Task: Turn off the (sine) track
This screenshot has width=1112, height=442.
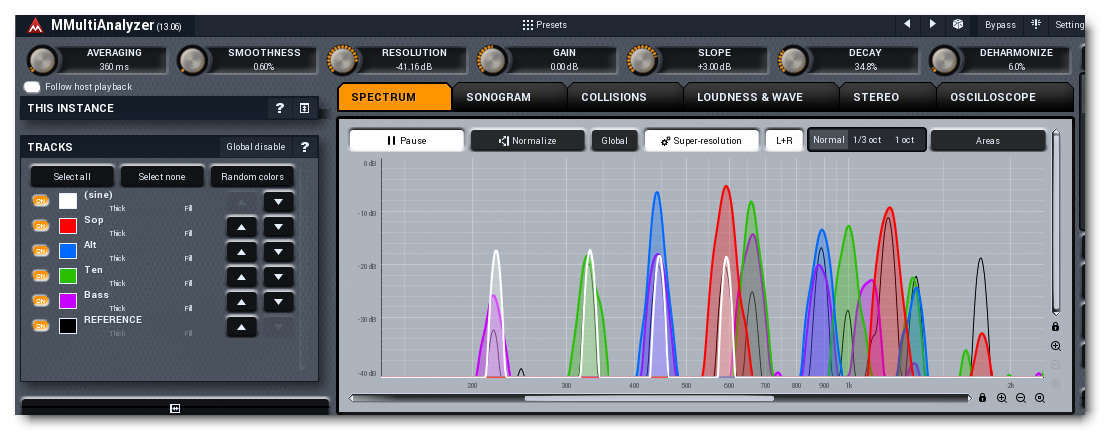Action: tap(40, 201)
